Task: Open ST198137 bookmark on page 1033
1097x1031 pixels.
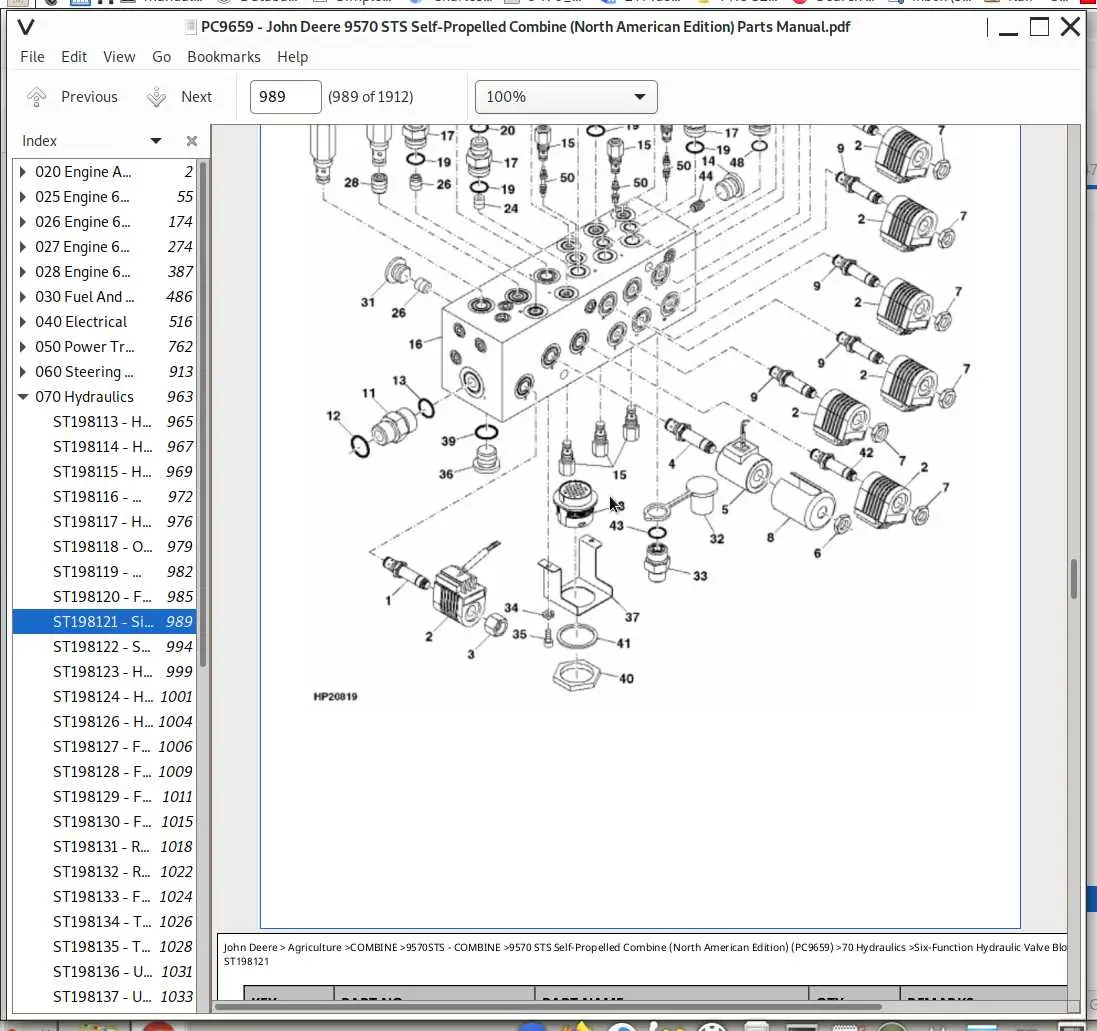Action: point(104,997)
